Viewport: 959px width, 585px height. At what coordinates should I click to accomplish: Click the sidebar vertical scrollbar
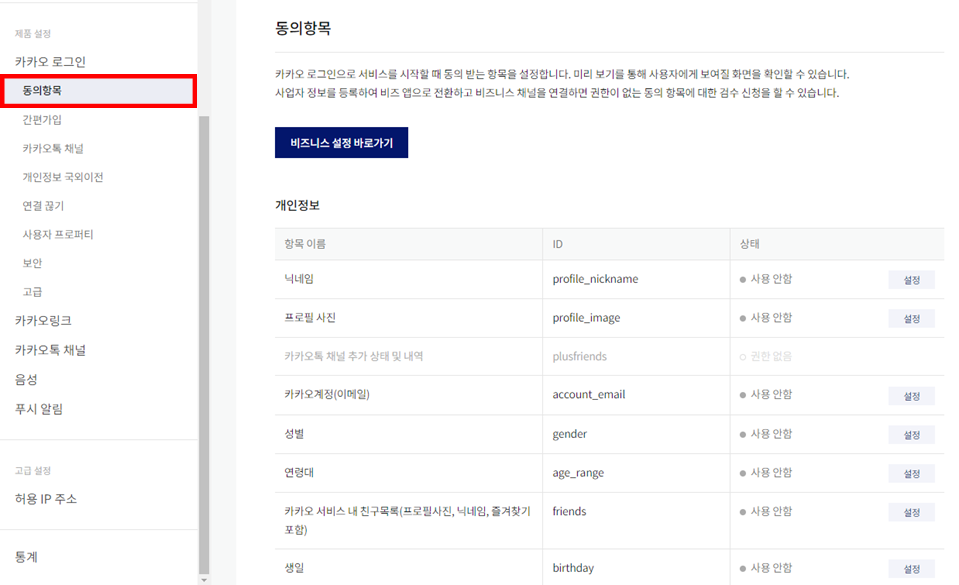tap(204, 345)
